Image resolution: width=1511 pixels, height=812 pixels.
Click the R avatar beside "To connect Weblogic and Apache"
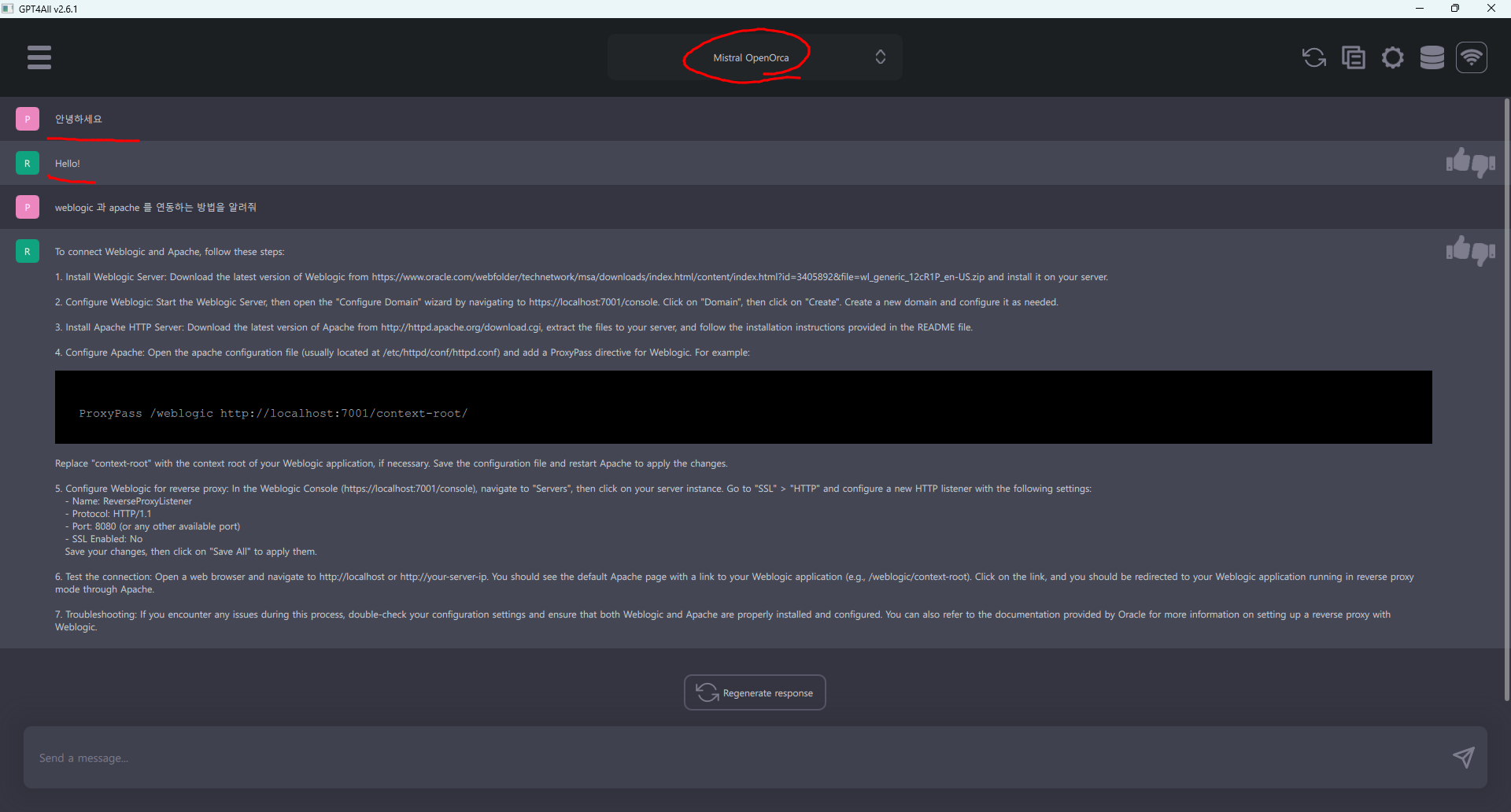pos(28,251)
